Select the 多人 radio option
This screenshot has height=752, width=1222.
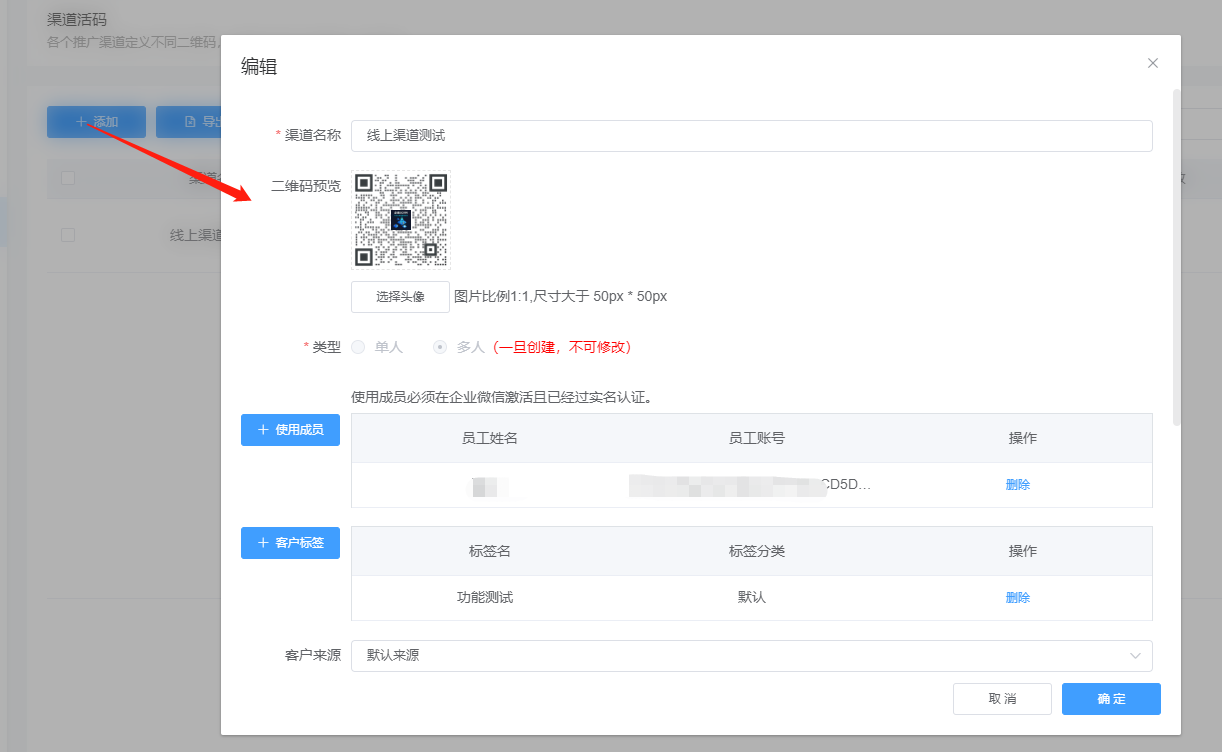coord(459,347)
